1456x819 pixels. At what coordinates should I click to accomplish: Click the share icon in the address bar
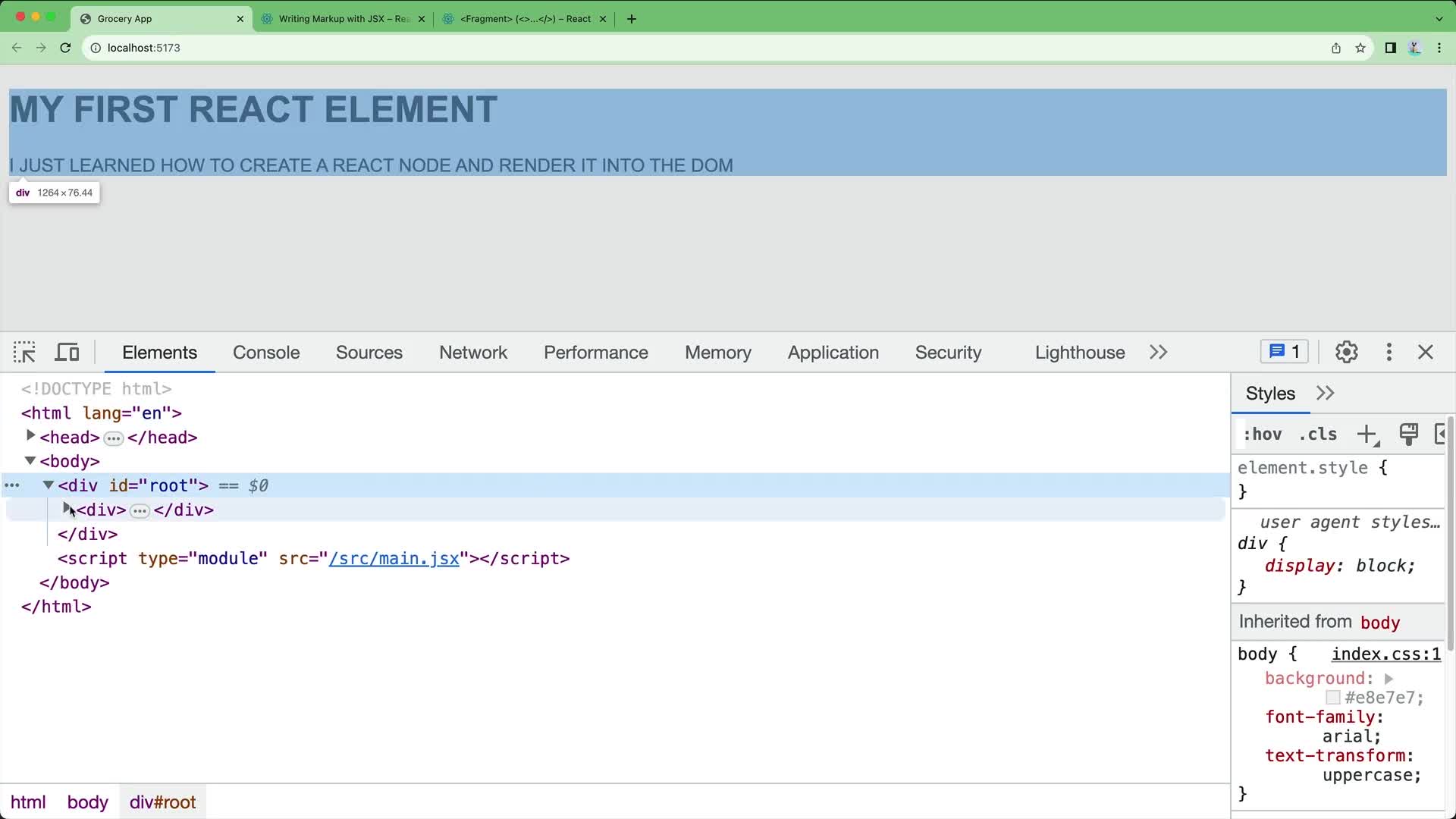coord(1335,47)
